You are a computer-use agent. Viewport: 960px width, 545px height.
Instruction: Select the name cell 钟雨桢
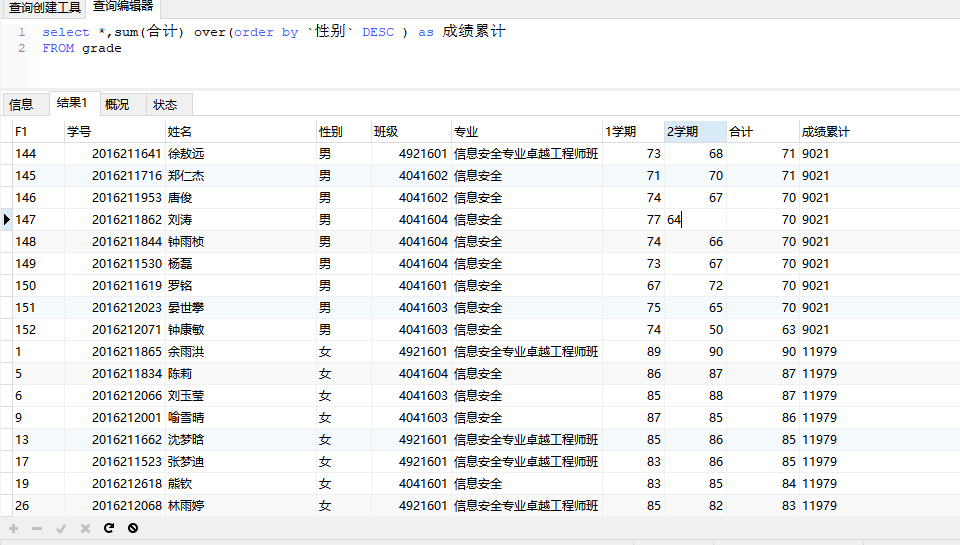click(x=241, y=241)
